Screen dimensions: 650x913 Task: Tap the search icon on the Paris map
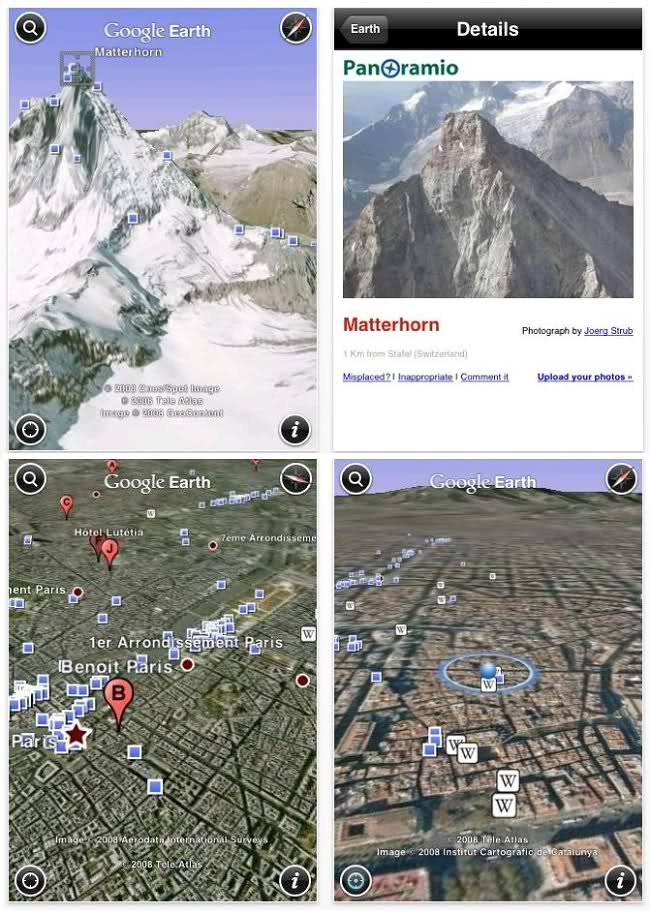point(30,479)
